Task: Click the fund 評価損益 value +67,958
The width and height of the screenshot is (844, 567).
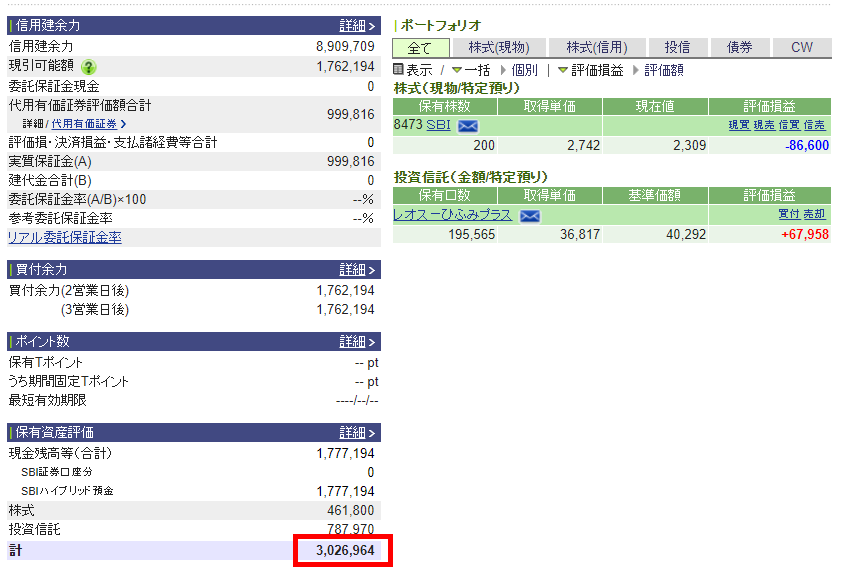Action: point(805,234)
